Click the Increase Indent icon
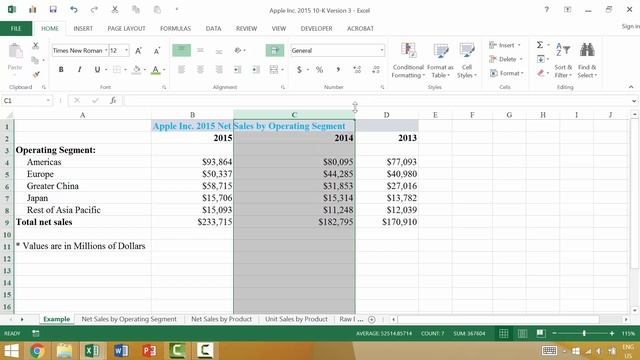This screenshot has width=640, height=360. click(256, 70)
